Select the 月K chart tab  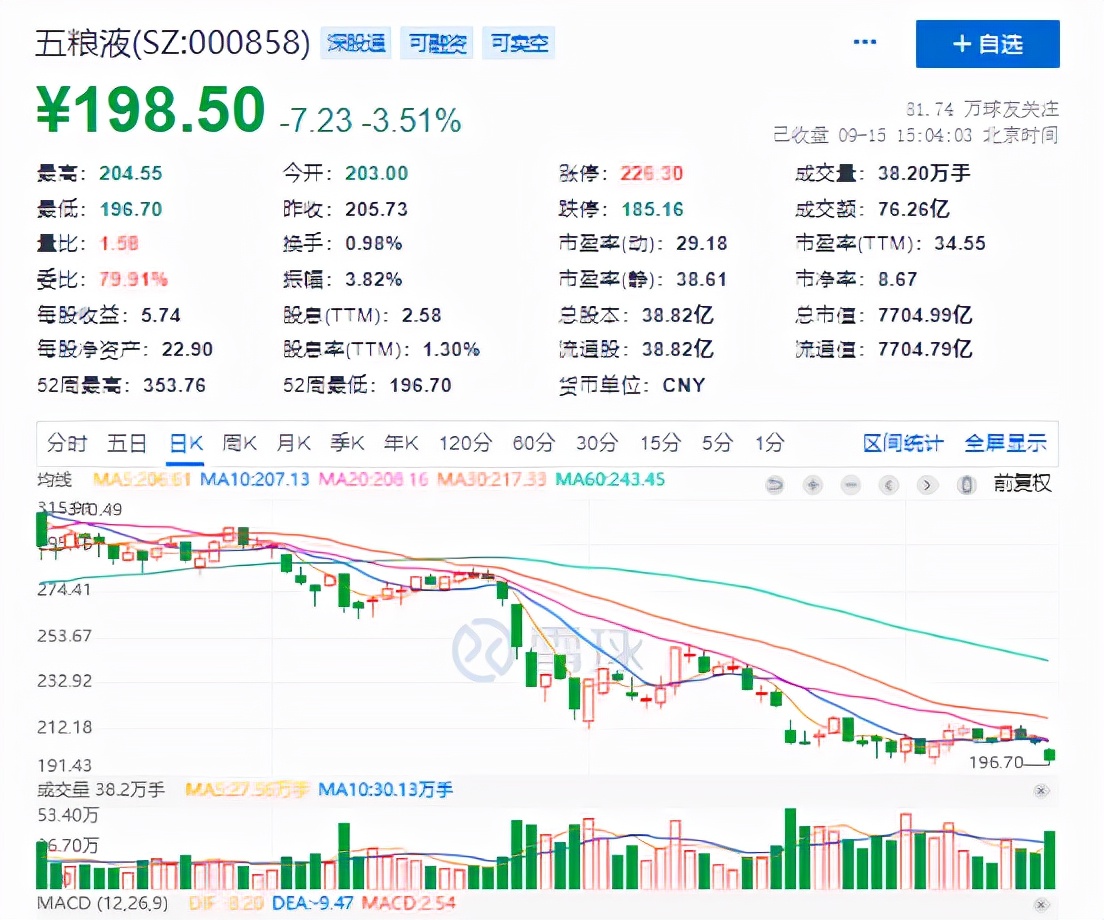(x=294, y=443)
